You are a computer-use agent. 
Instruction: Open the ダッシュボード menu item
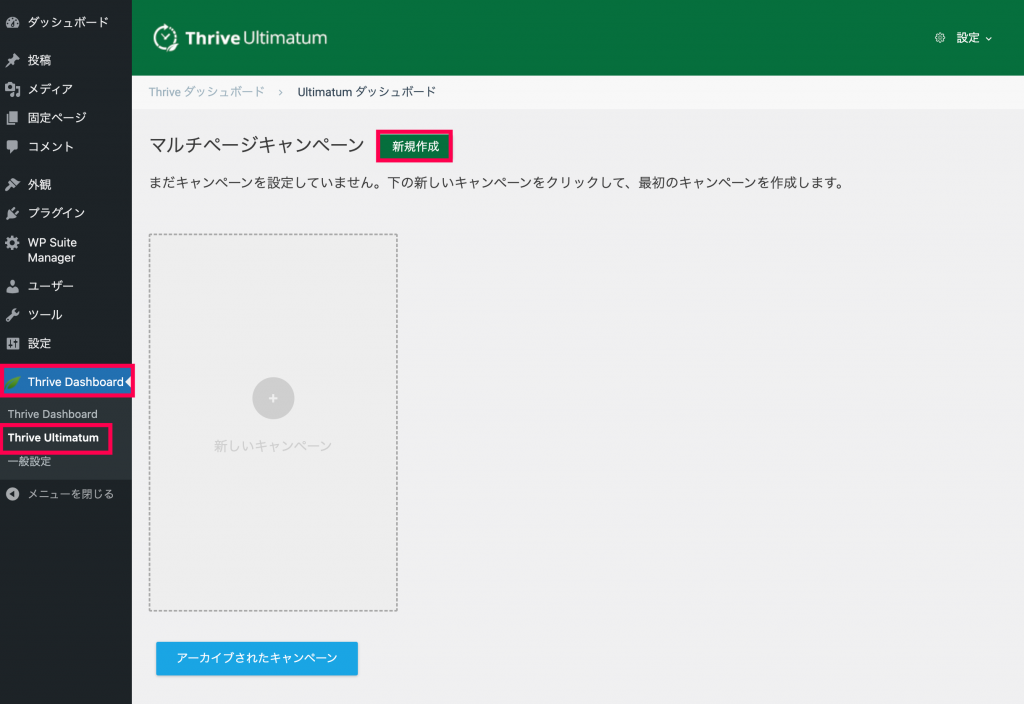65,22
